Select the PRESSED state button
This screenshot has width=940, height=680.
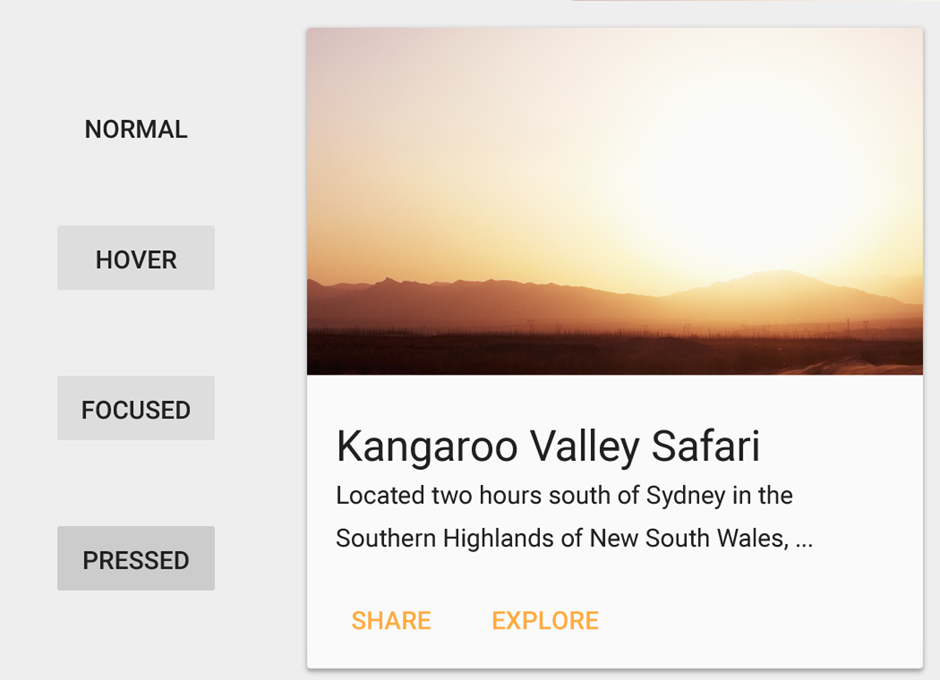pyautogui.click(x=136, y=559)
